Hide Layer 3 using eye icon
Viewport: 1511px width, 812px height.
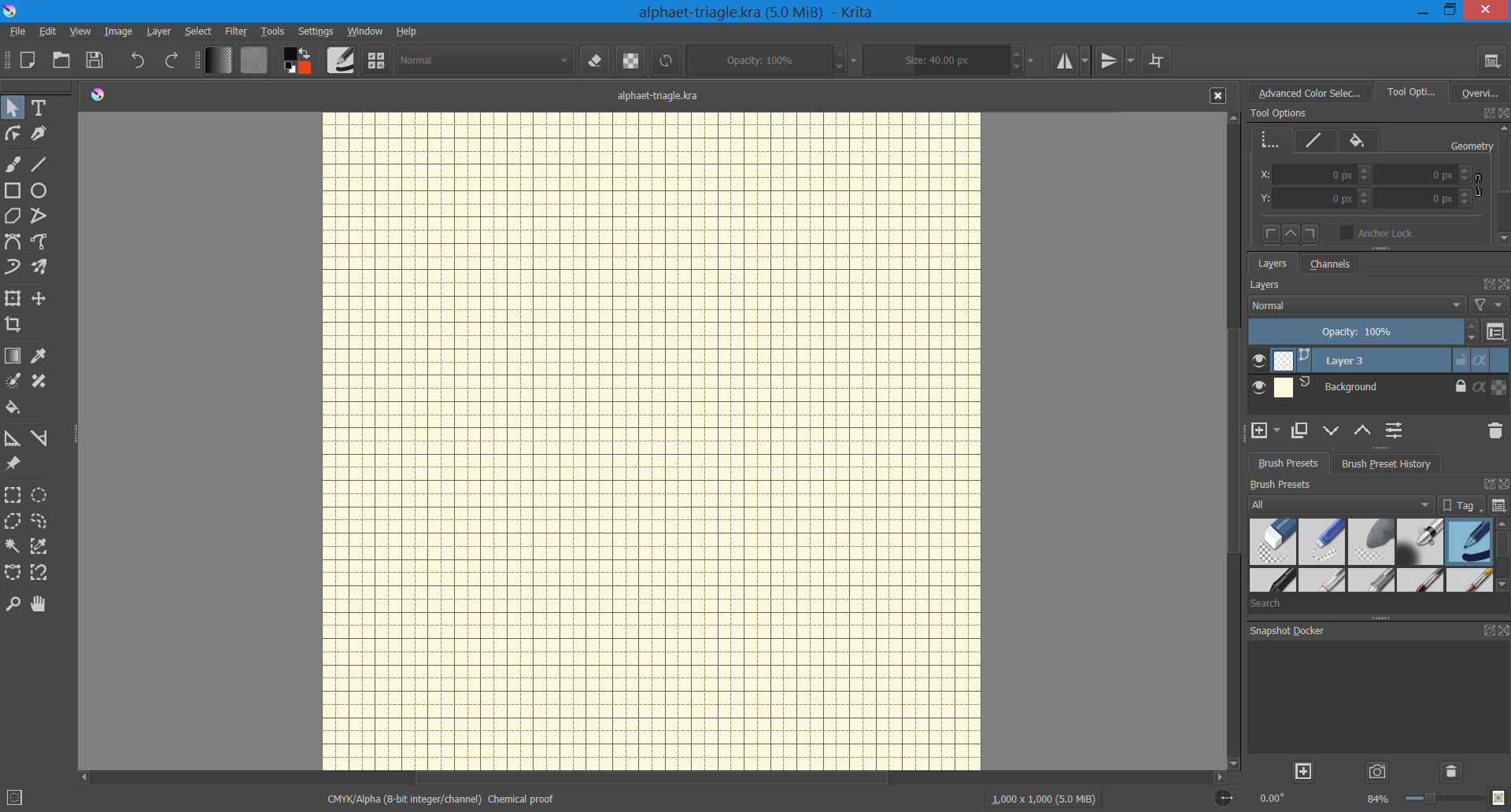click(x=1259, y=360)
